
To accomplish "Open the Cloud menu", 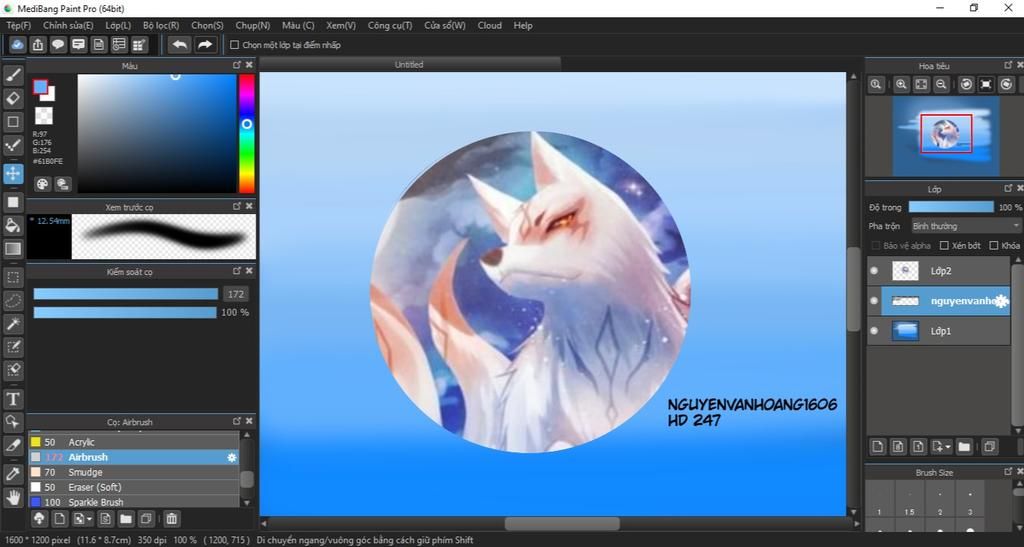I will (490, 25).
